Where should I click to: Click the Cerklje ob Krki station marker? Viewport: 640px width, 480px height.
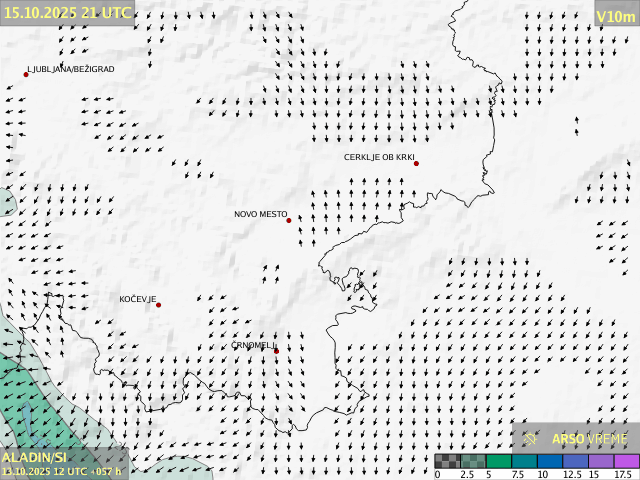pos(416,163)
